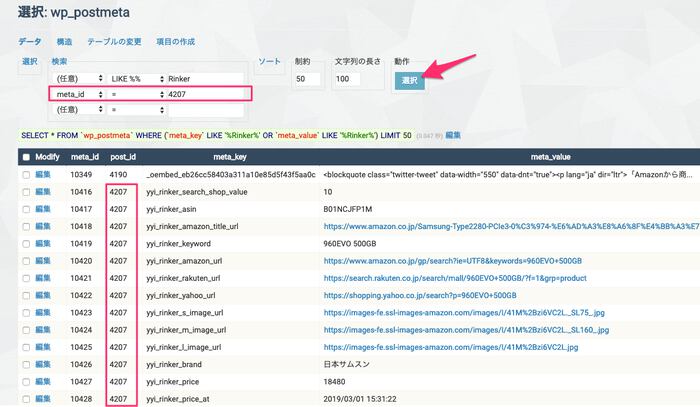
Task: Sort by the meta_key column header
Action: coord(230,157)
